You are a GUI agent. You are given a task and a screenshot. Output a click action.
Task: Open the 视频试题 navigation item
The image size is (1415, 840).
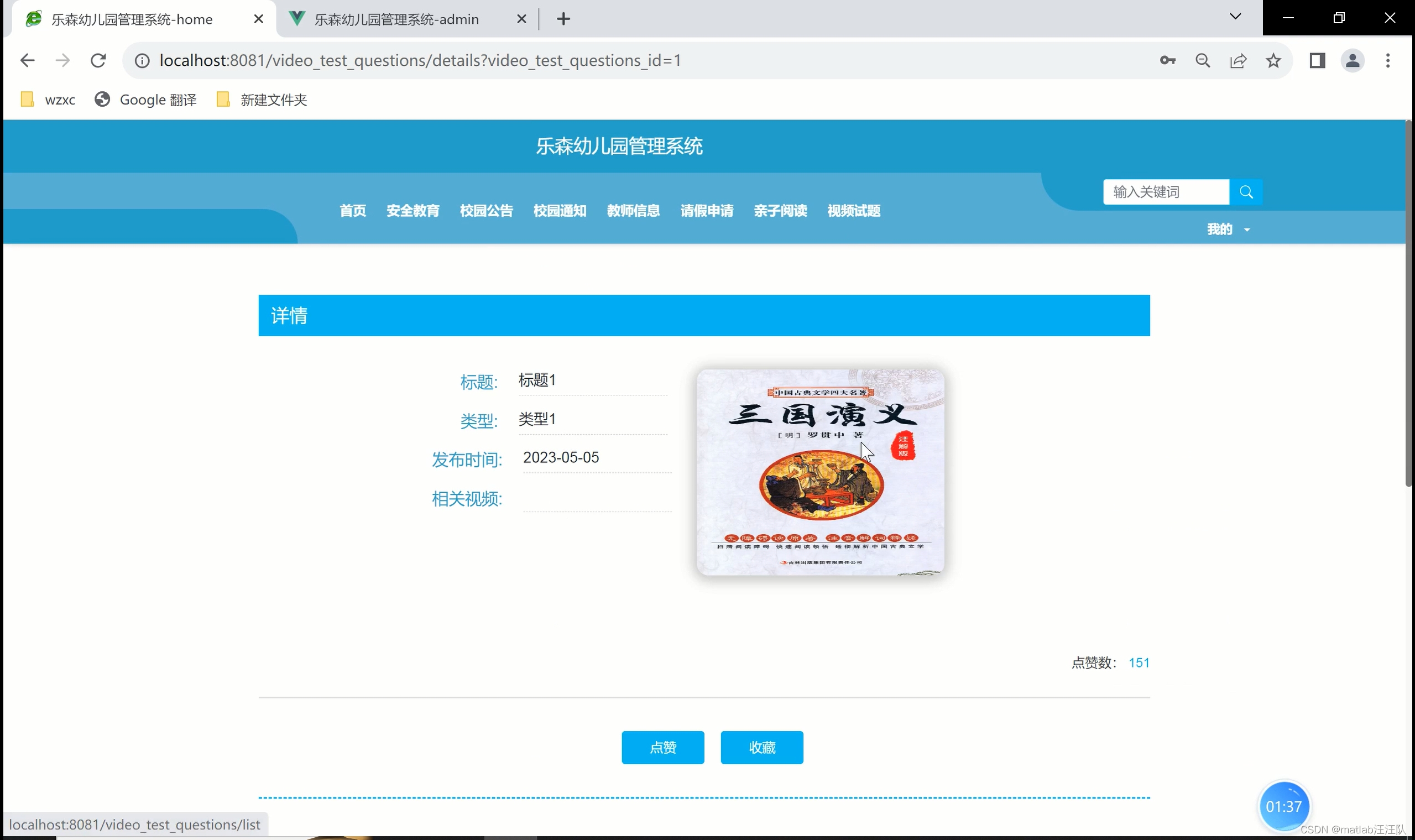tap(854, 211)
